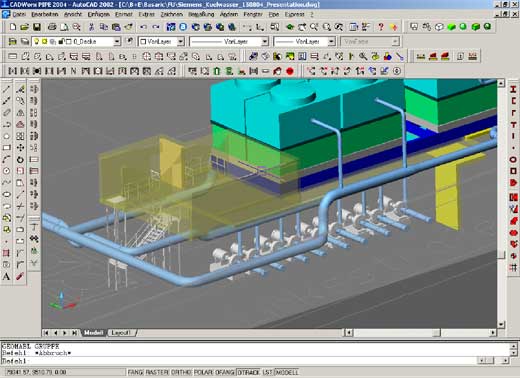
Task: Click the red circle toolbar icon
Action: point(290,71)
